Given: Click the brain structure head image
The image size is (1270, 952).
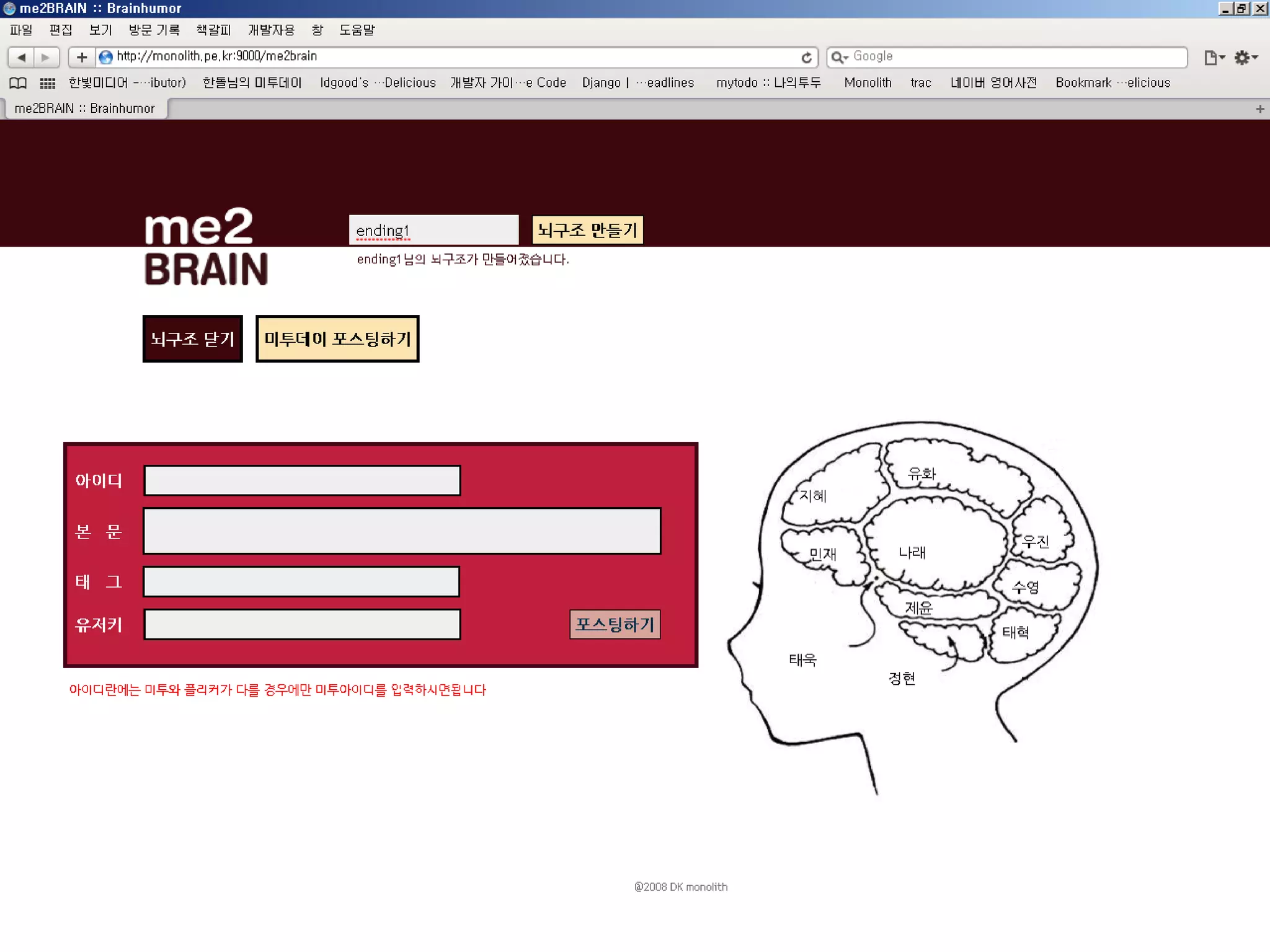Looking at the screenshot, I should (x=912, y=607).
